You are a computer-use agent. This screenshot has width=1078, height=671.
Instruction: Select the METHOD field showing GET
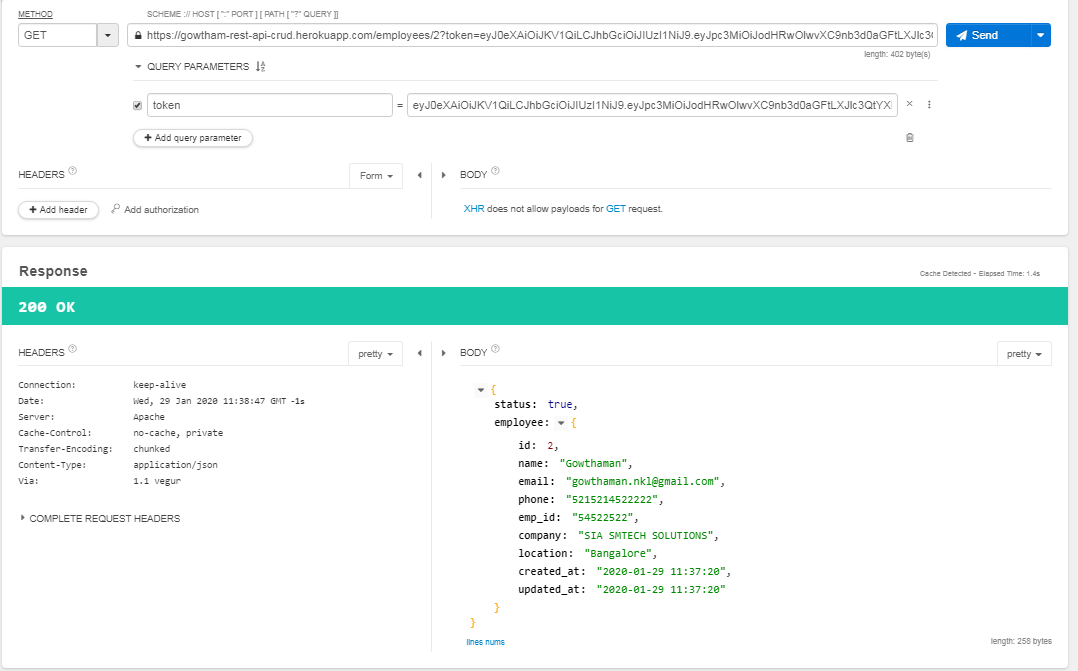coord(58,35)
